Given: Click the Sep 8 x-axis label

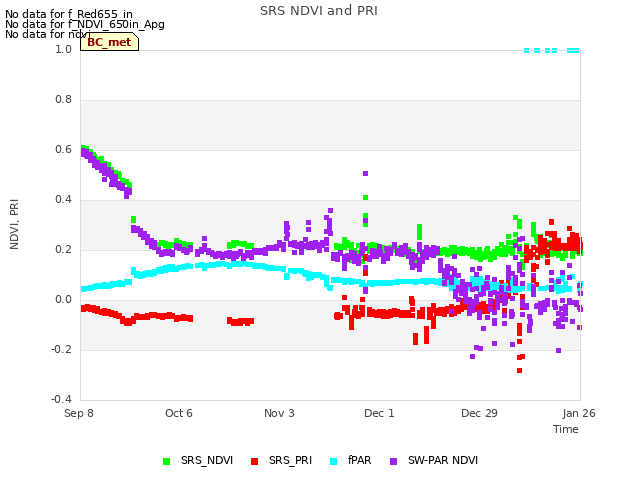Looking at the screenshot, I should point(79,413).
